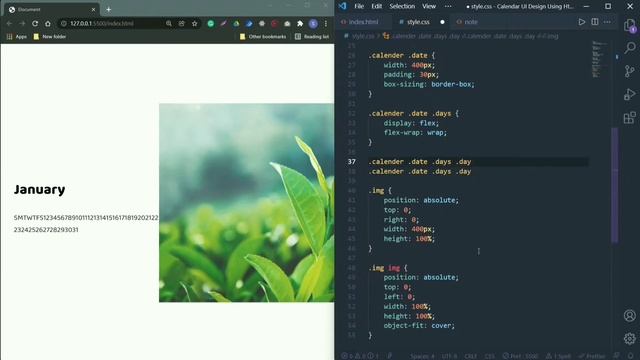Image resolution: width=640 pixels, height=360 pixels.
Task: Change indentation via Spaces: 4 status
Action: tap(422, 356)
